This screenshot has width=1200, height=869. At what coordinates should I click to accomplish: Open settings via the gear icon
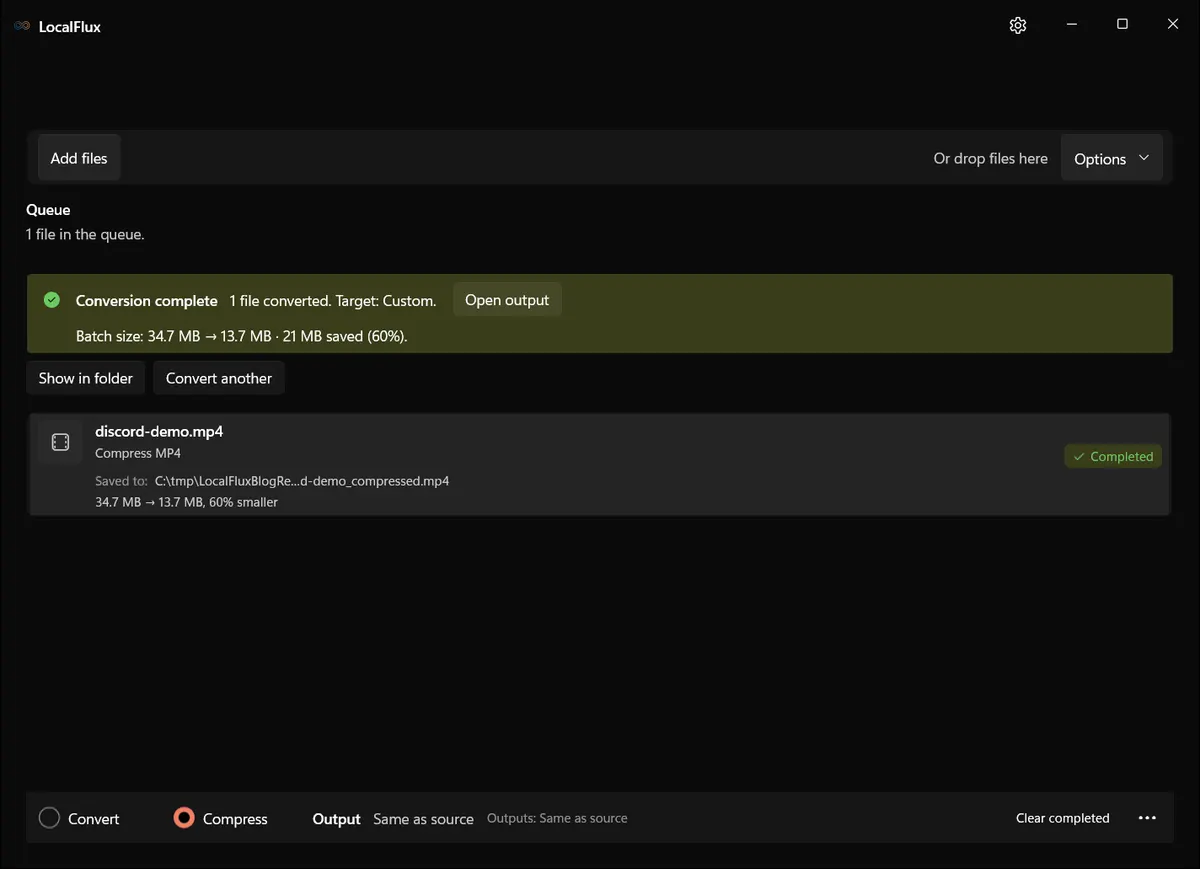(1018, 25)
